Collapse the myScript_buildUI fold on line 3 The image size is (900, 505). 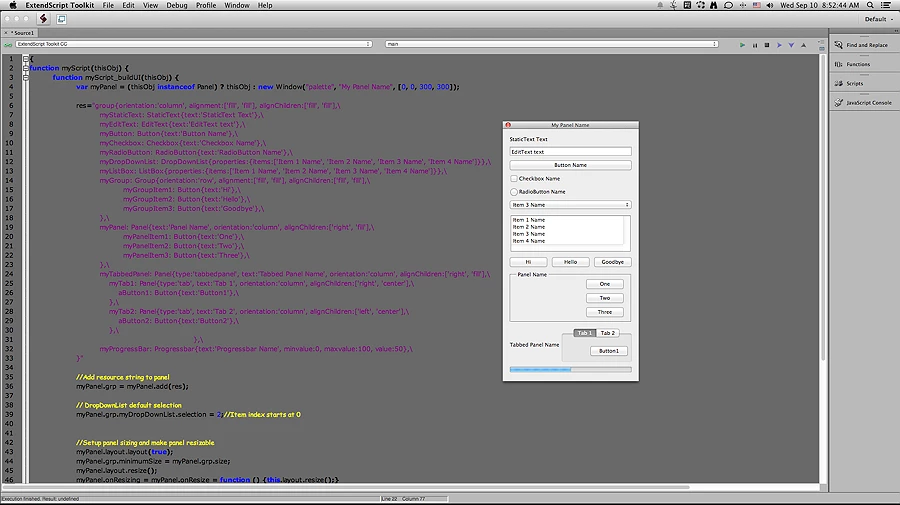(25, 77)
